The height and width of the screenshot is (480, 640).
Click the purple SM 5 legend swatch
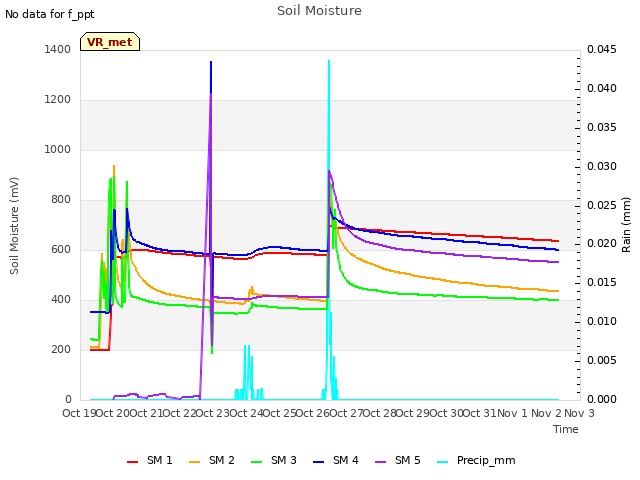click(x=381, y=462)
